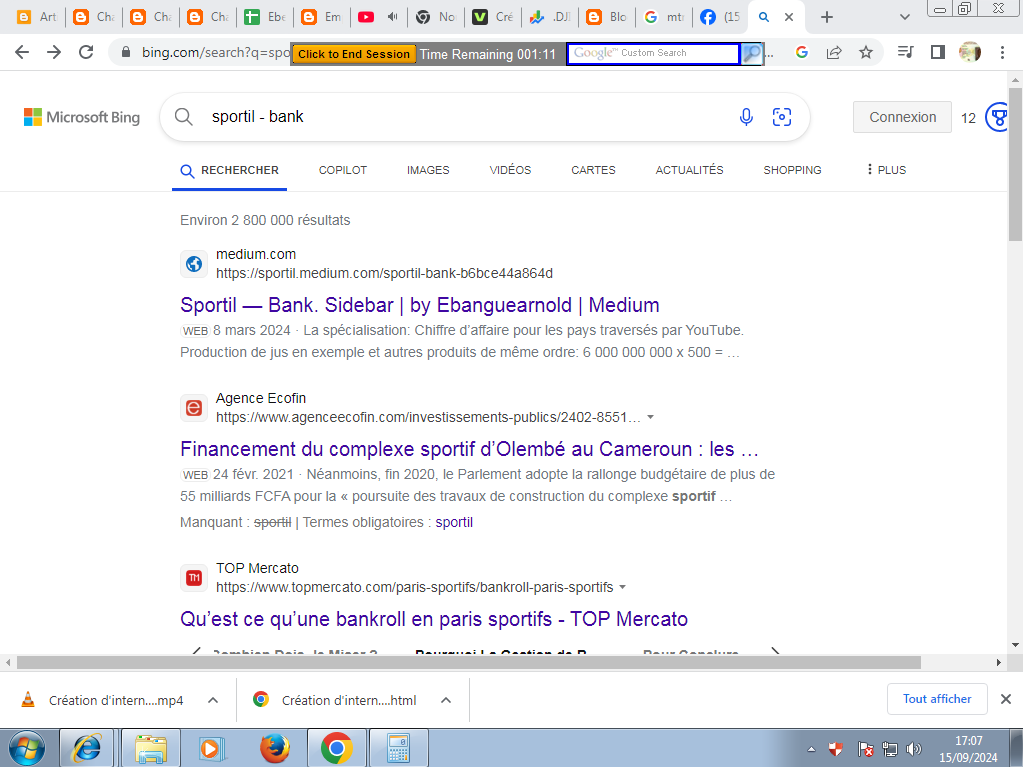
Task: Expand the PLUS menu
Action: point(886,170)
